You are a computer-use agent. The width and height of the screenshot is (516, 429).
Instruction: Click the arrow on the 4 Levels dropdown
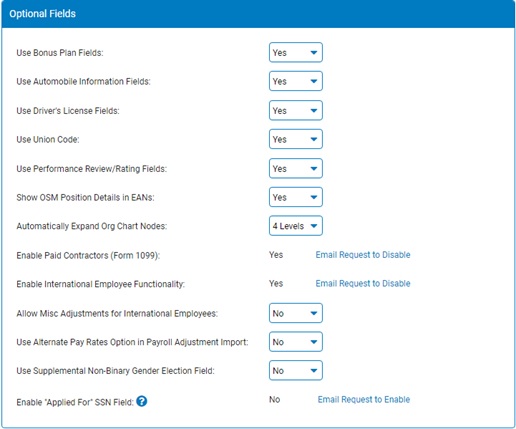click(314, 226)
